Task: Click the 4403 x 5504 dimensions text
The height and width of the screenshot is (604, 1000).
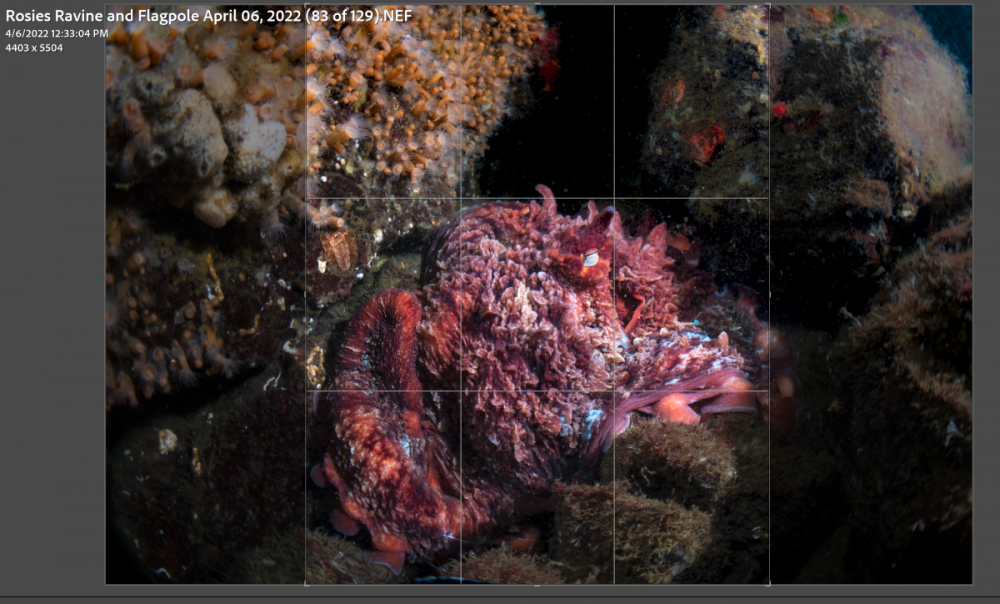Action: pos(34,48)
